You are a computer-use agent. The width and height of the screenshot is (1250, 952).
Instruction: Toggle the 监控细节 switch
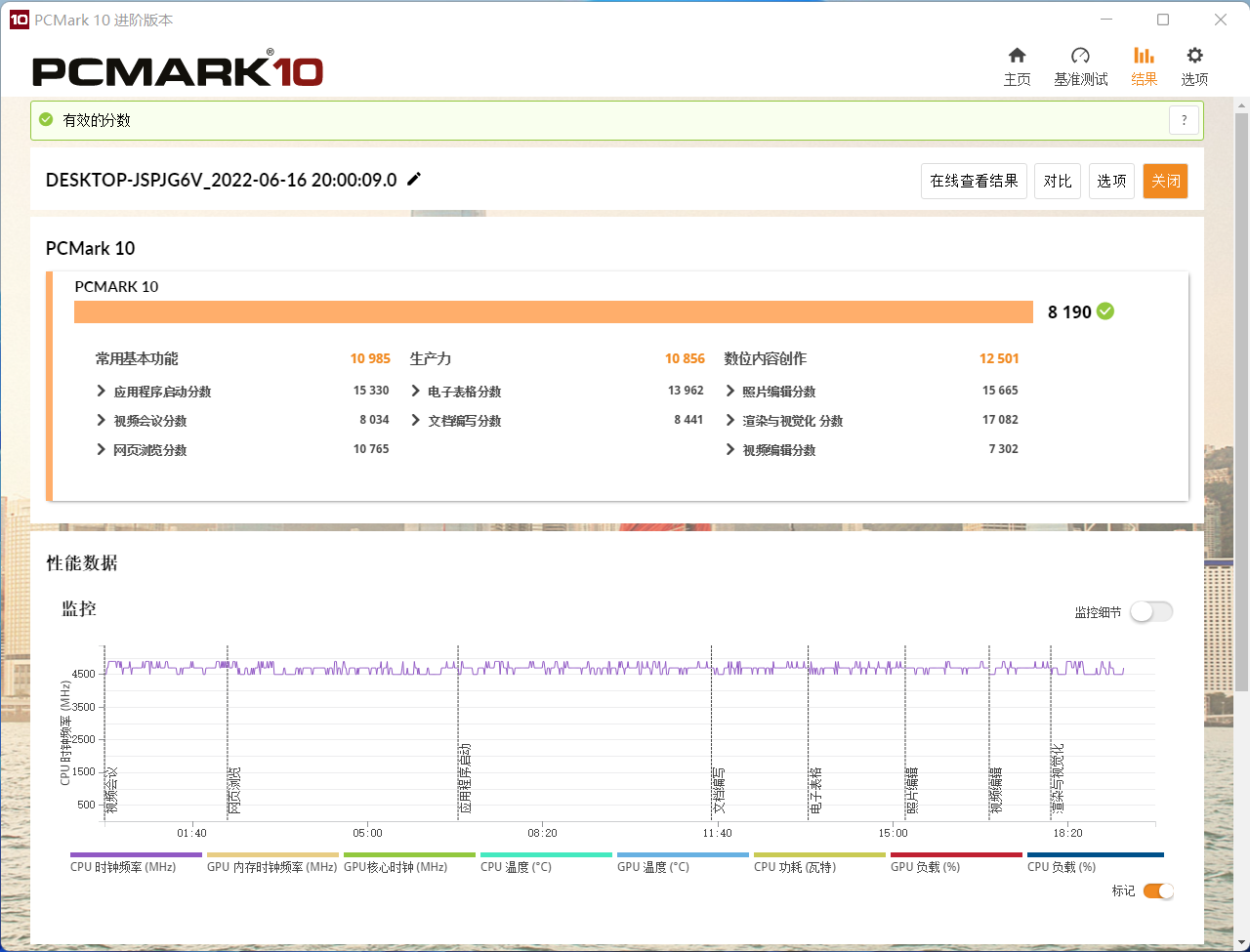click(1151, 612)
